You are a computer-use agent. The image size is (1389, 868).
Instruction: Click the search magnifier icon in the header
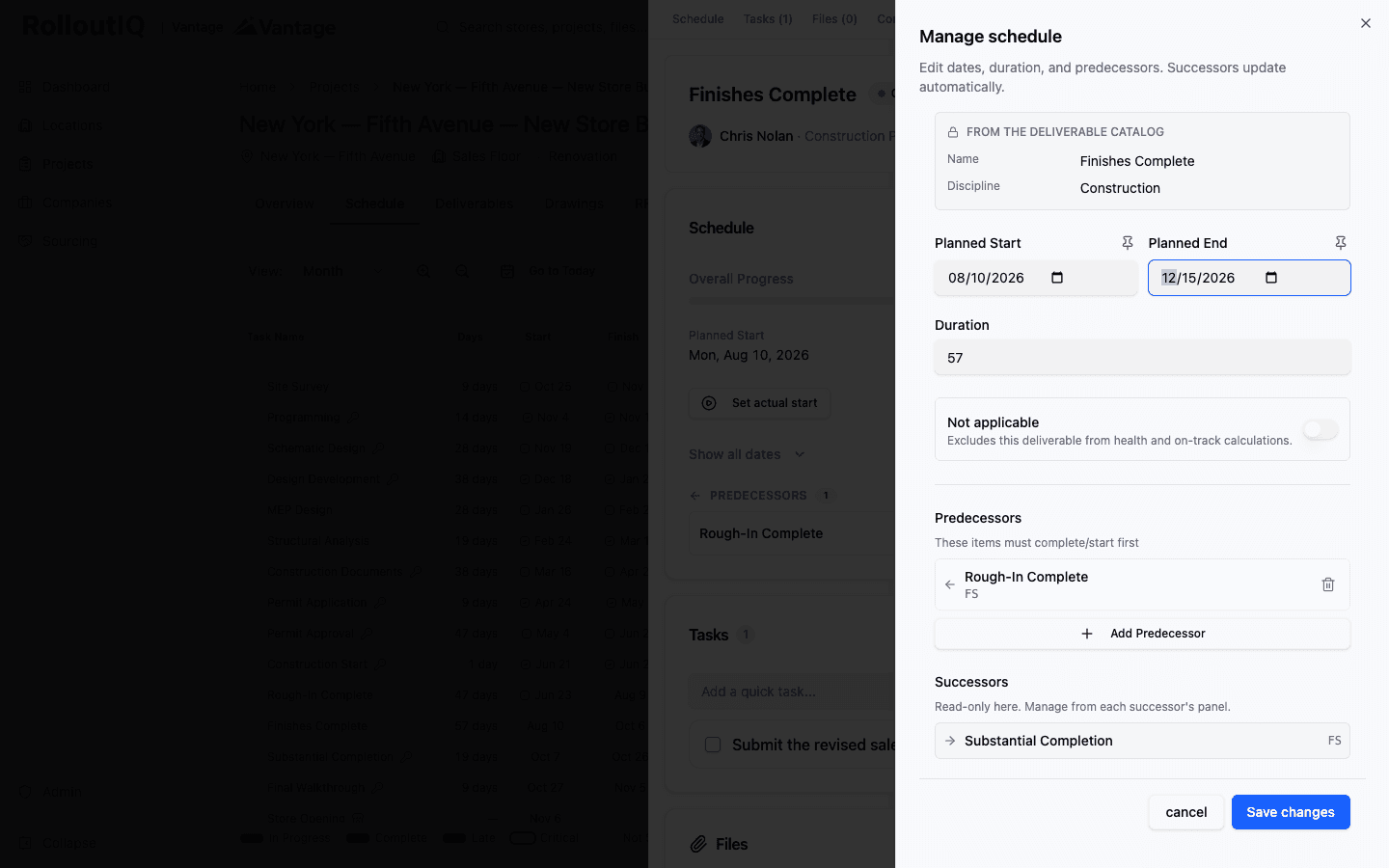coord(443,27)
